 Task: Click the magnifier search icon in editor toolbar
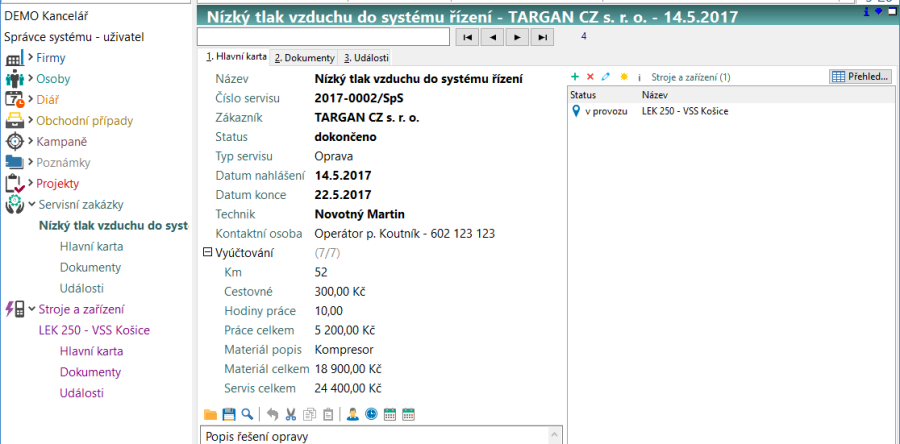[x=246, y=414]
